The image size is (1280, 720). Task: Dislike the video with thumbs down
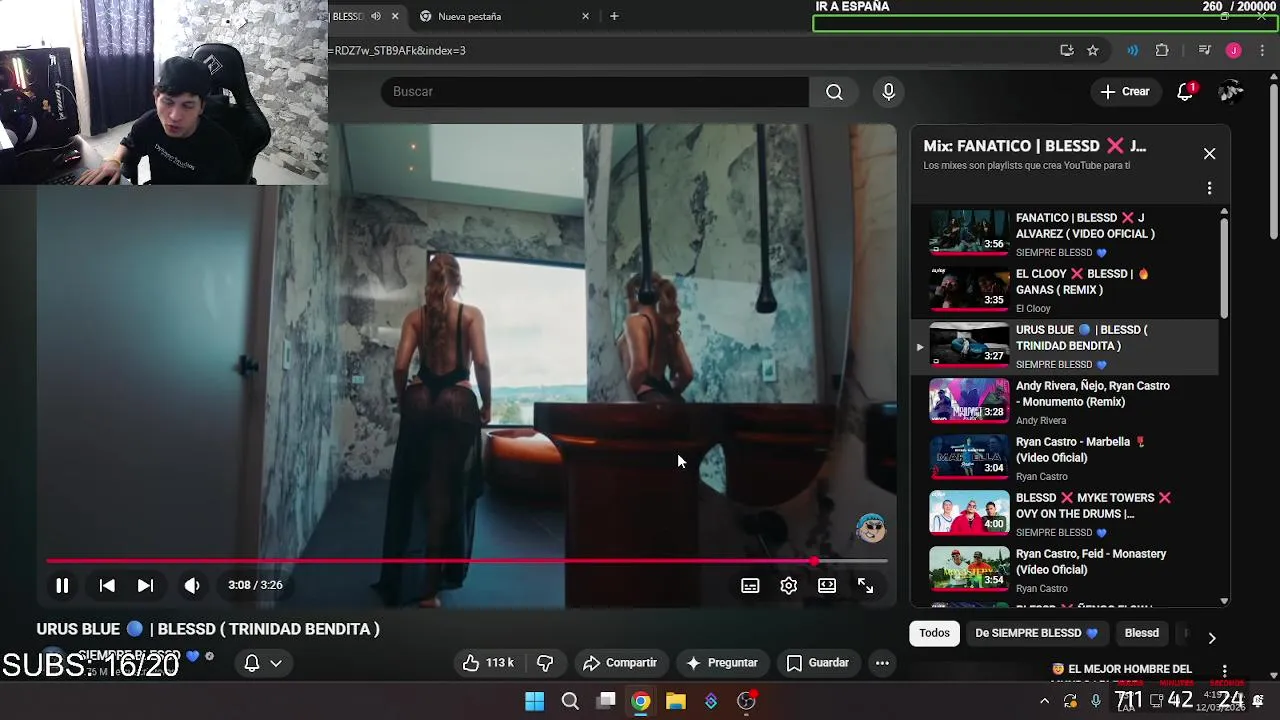point(545,663)
